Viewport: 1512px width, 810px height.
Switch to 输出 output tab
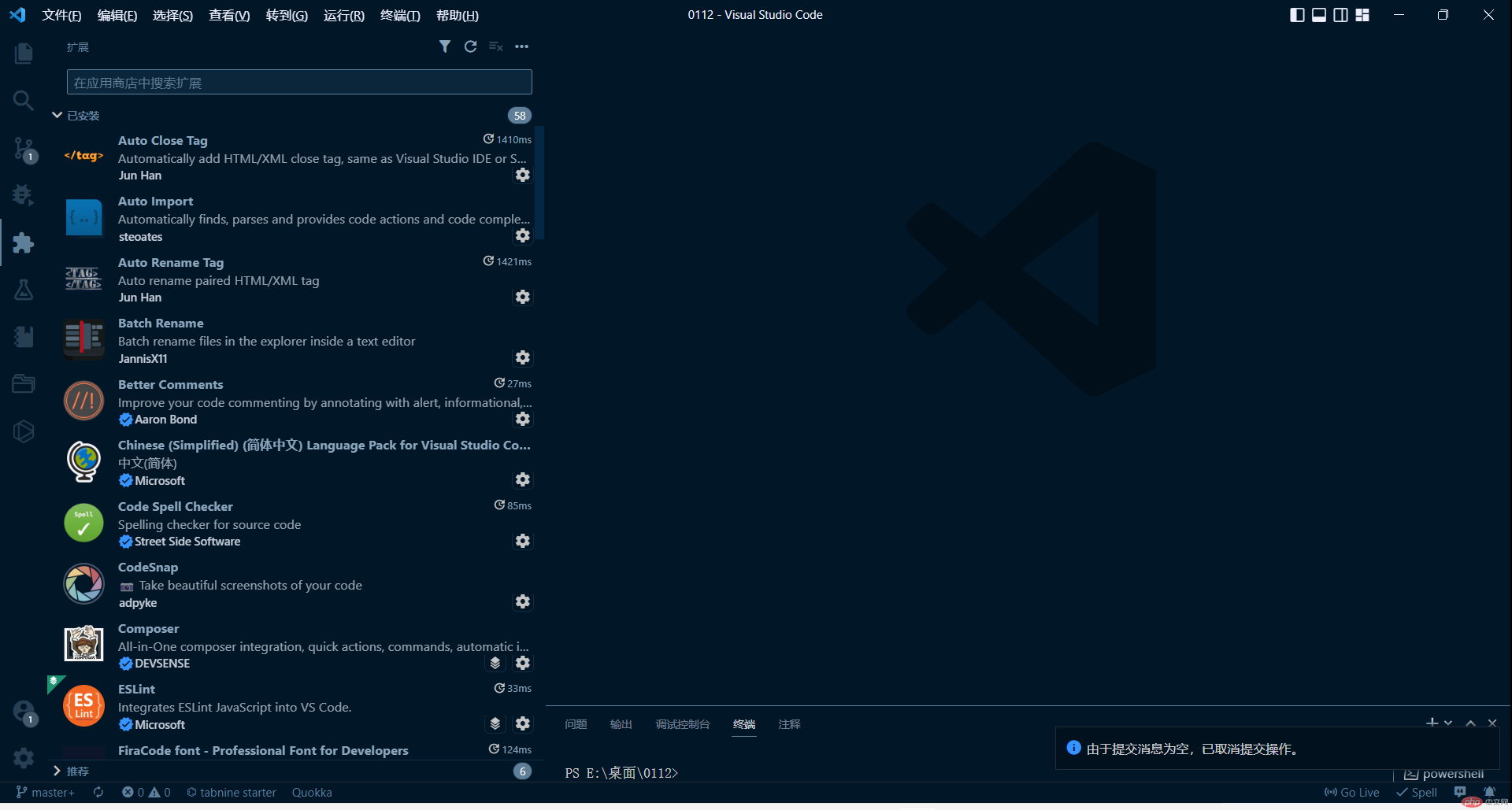click(x=621, y=724)
